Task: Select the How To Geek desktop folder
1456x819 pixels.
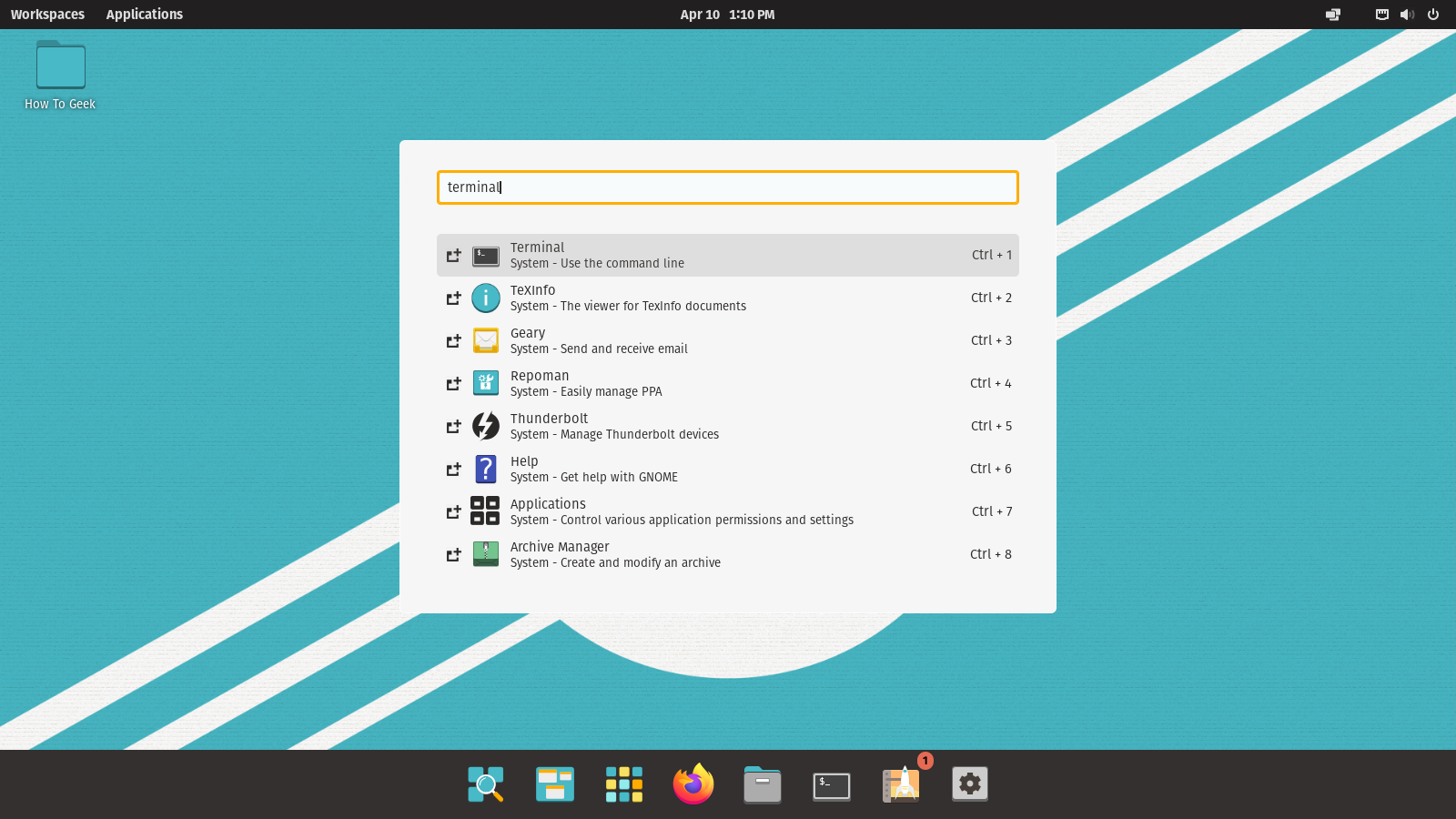Action: 61,65
